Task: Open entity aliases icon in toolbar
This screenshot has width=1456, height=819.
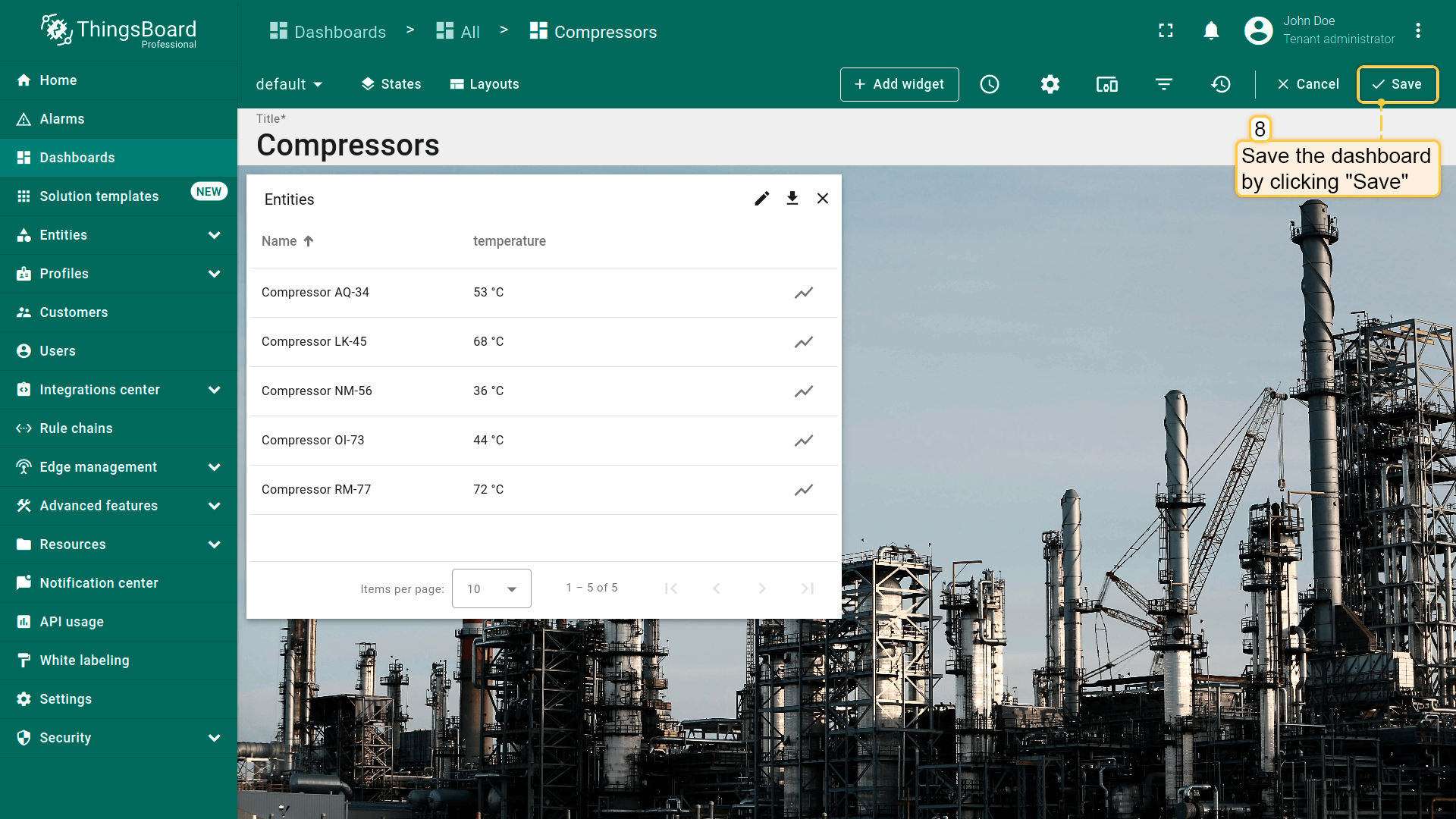Action: coord(1106,84)
